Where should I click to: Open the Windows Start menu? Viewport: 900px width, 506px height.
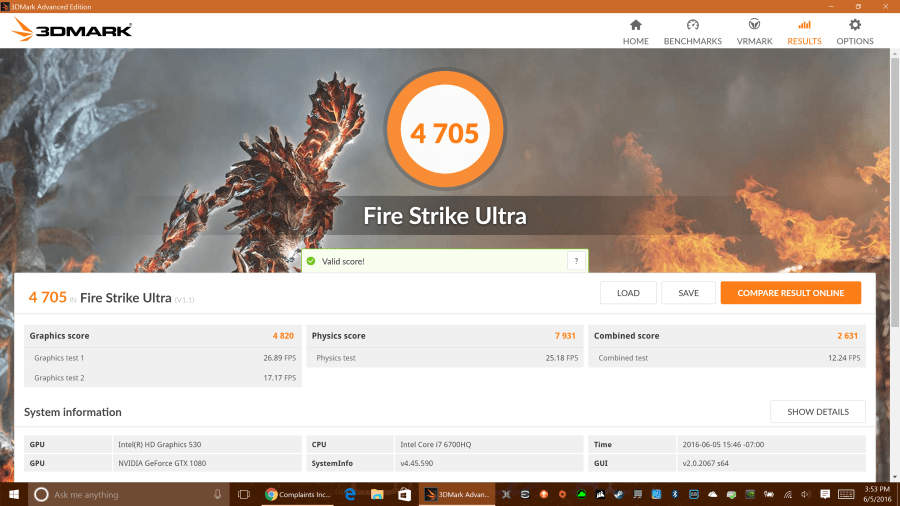tap(14, 494)
